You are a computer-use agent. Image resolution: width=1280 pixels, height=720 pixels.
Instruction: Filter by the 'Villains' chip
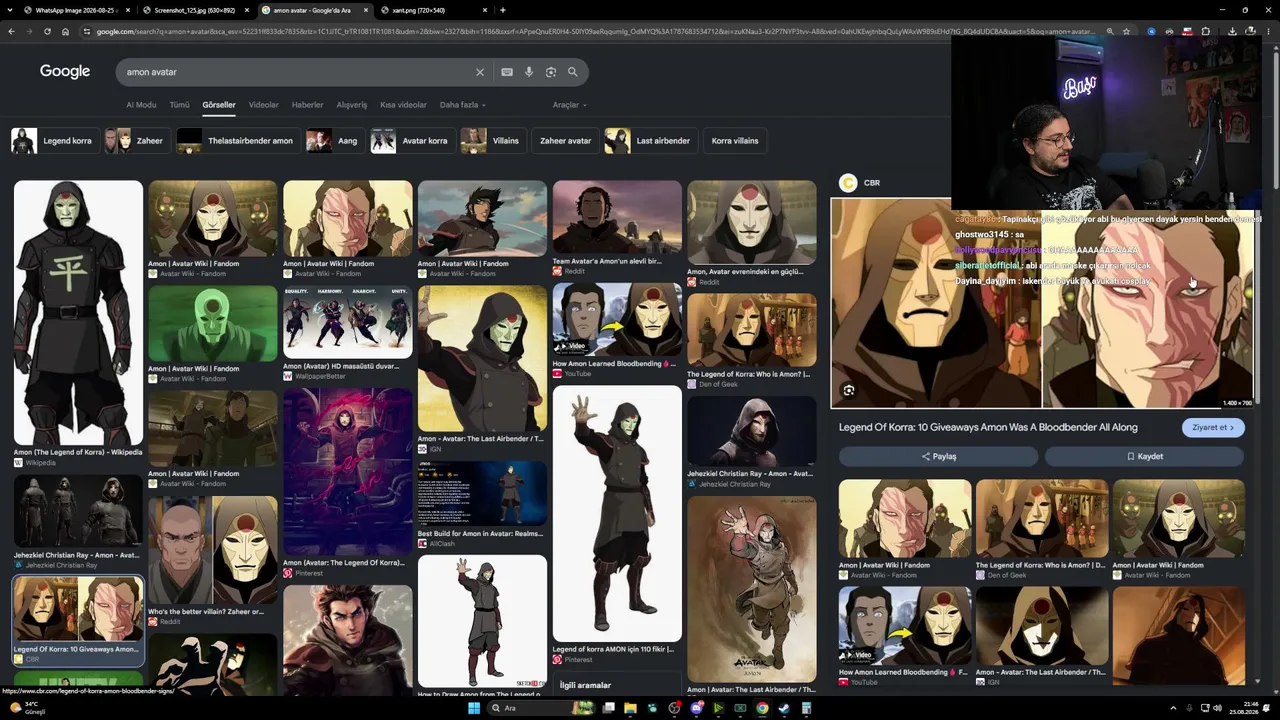(x=492, y=141)
